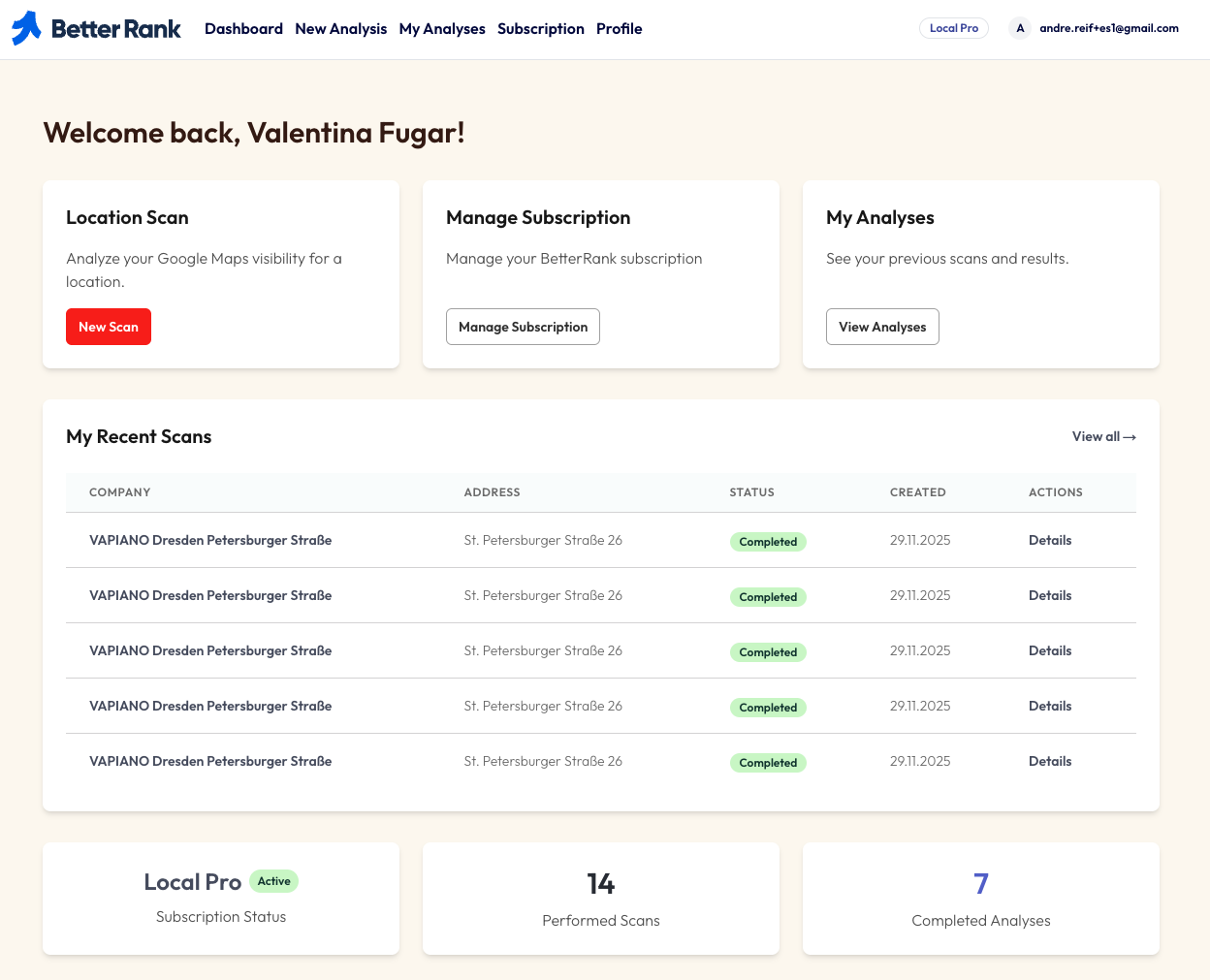Viewport: 1210px width, 980px height.
Task: Open the user avatar icon
Action: [1019, 28]
